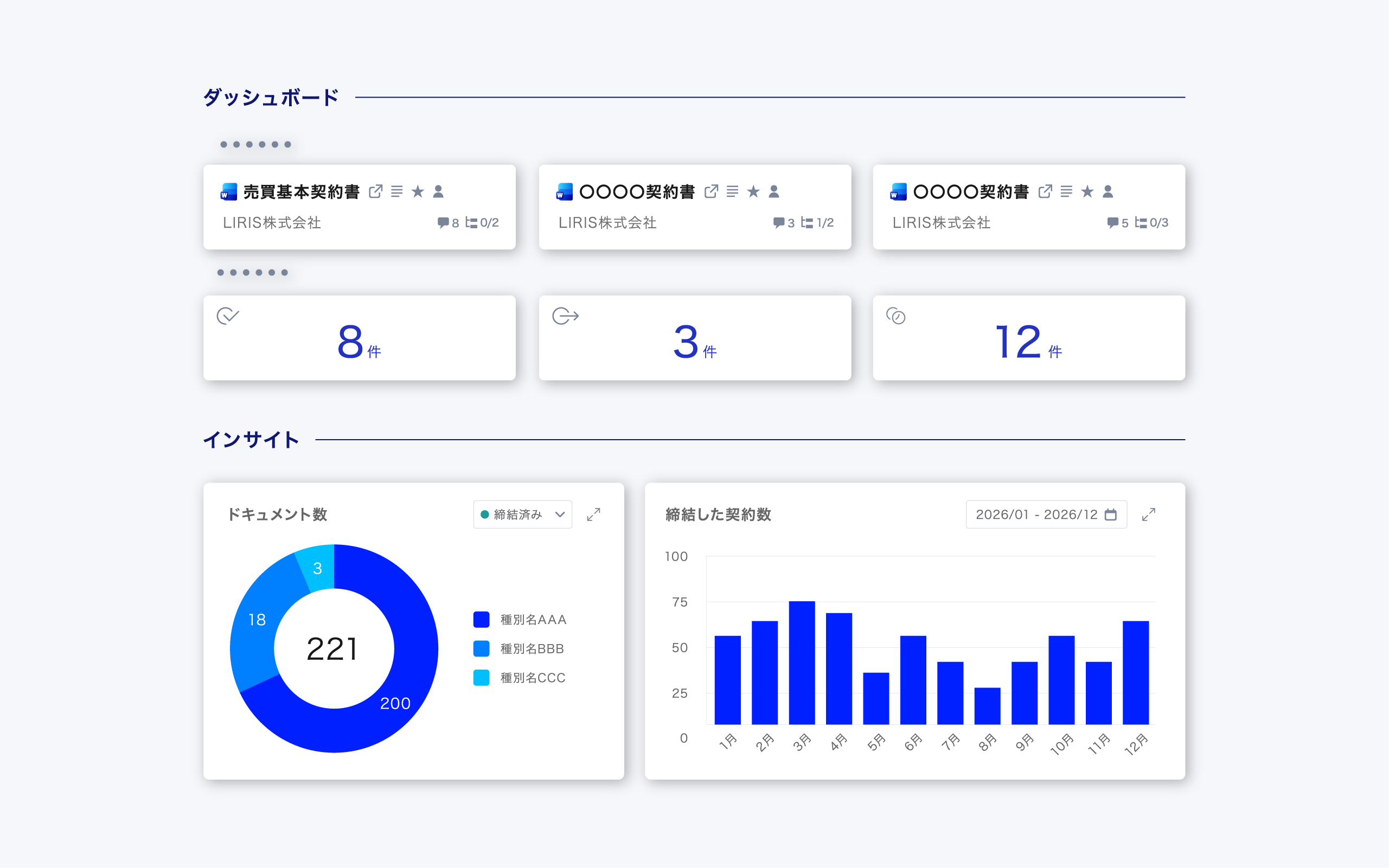Click task tree icon showing 0/2
This screenshot has height=868, width=1389.
(x=471, y=222)
